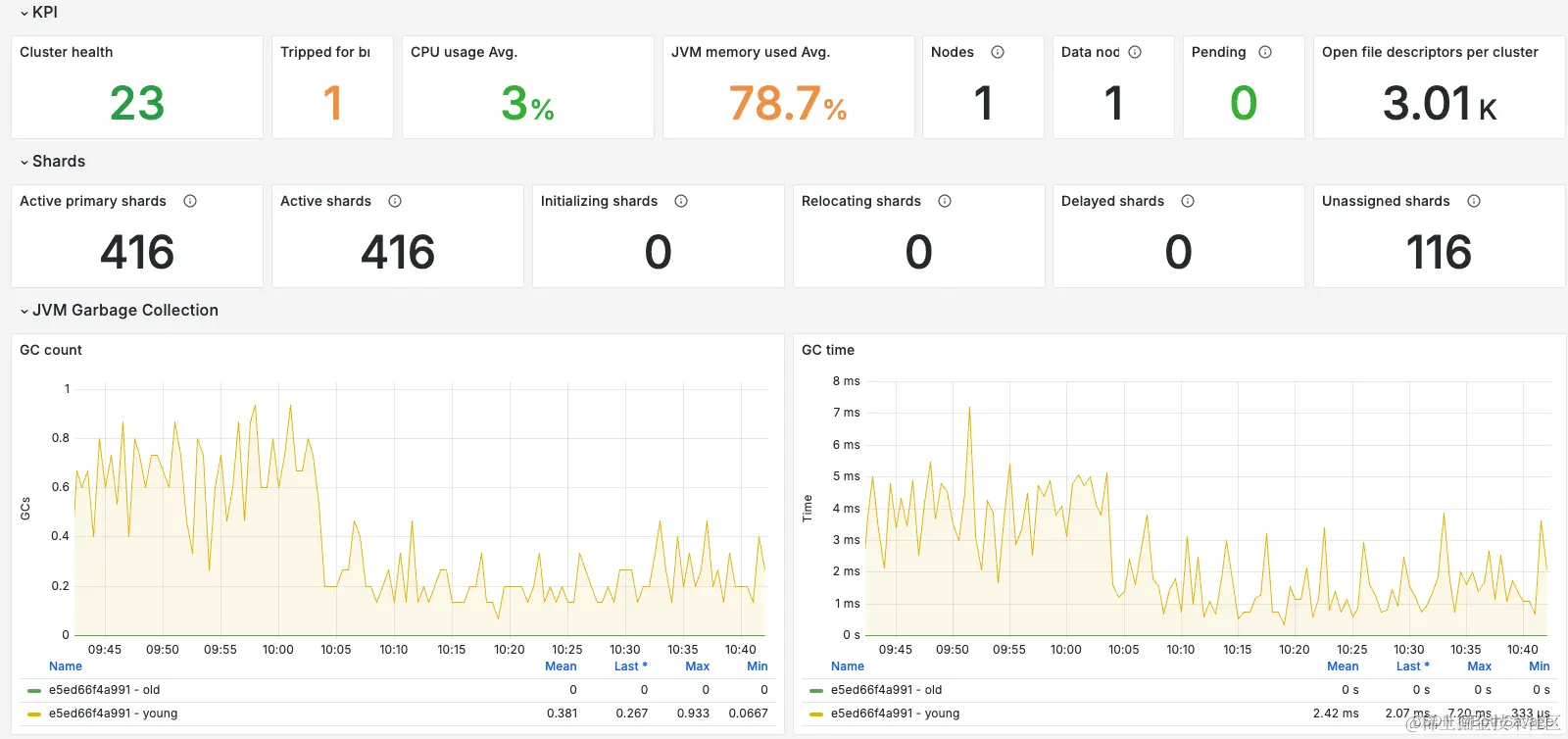Collapse the KPI row
This screenshot has height=739, width=1568.
tap(38, 13)
